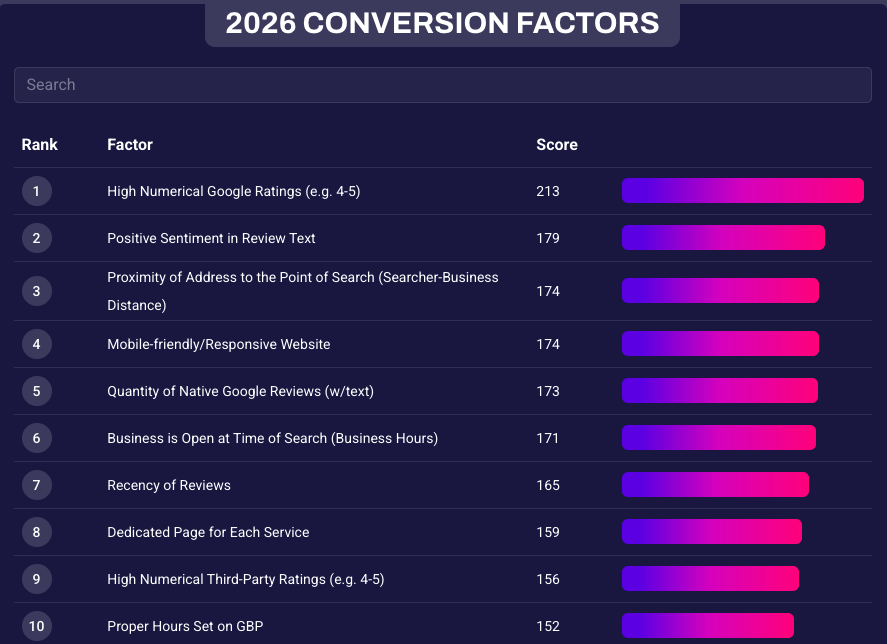The width and height of the screenshot is (887, 644).
Task: Click the Rank column header
Action: (x=40, y=145)
